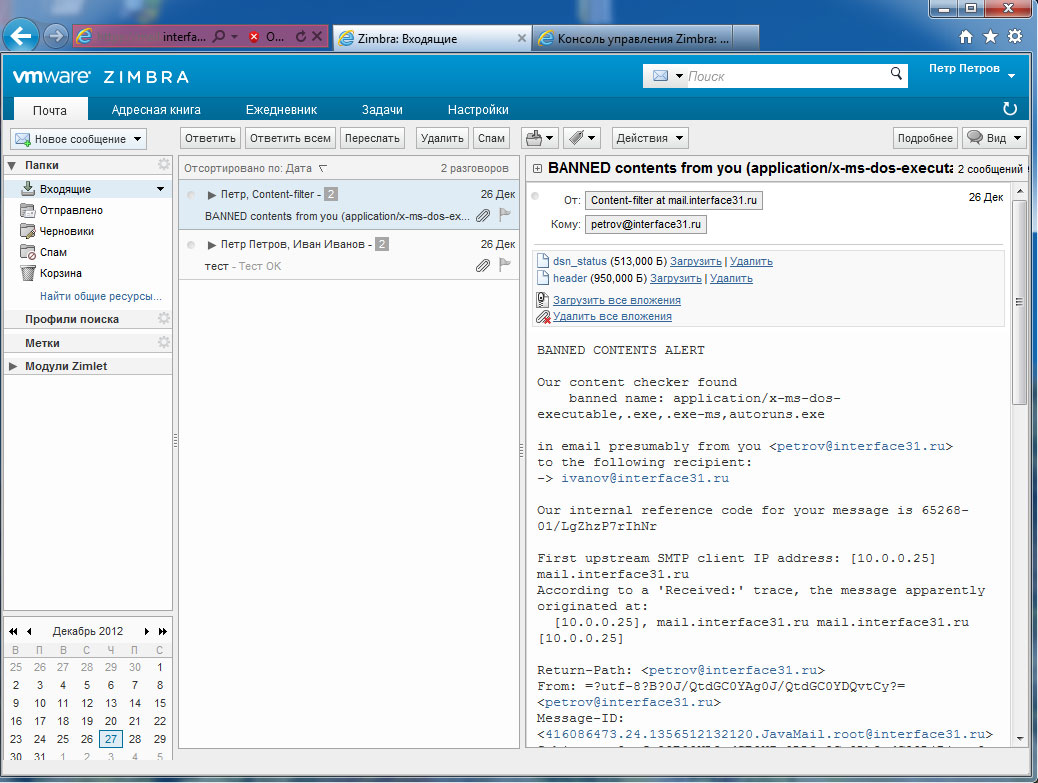This screenshot has height=783, width=1038.
Task: Open the Действия actions dropdown
Action: (x=650, y=138)
